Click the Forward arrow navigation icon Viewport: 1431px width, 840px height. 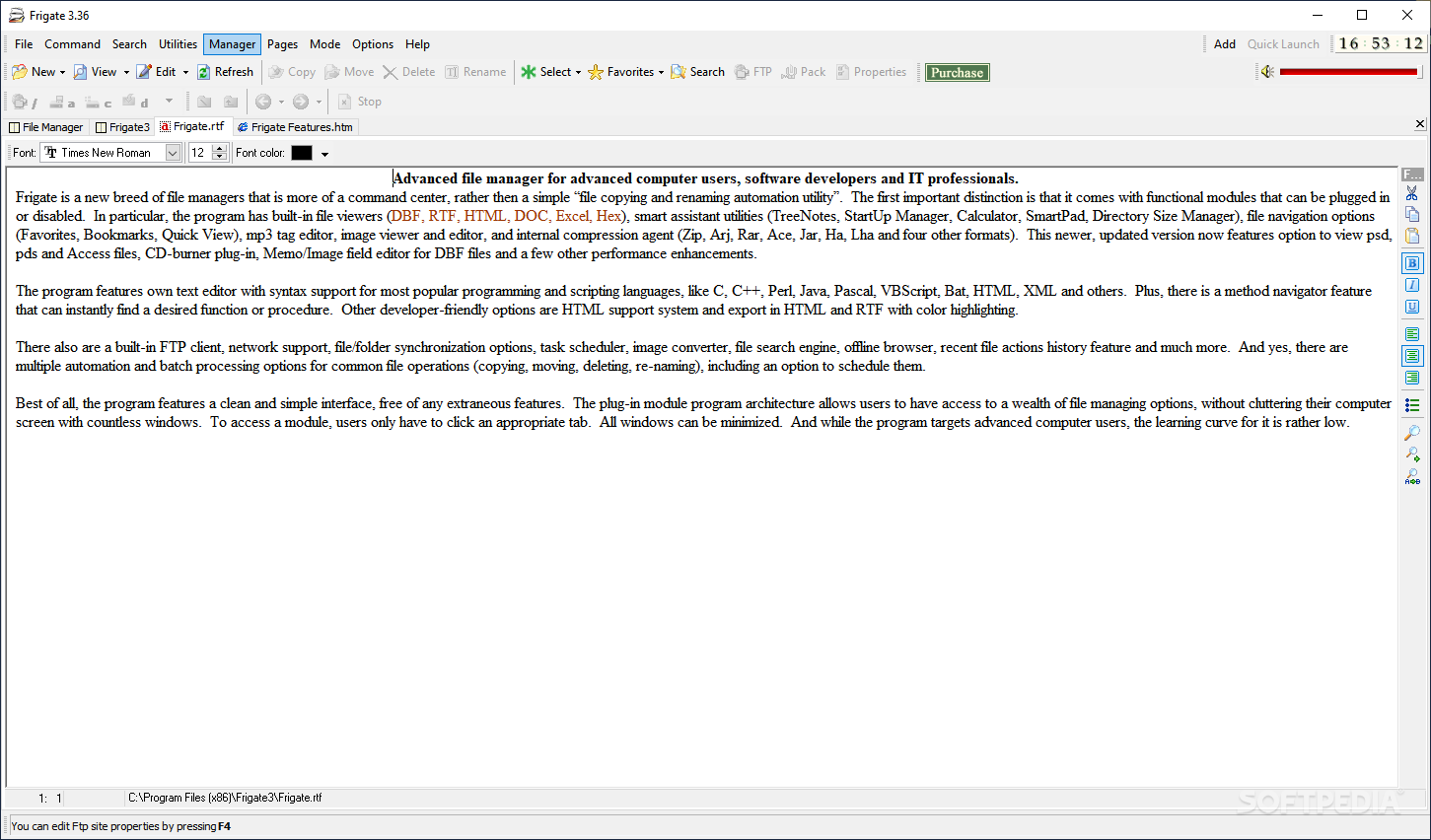[x=301, y=102]
